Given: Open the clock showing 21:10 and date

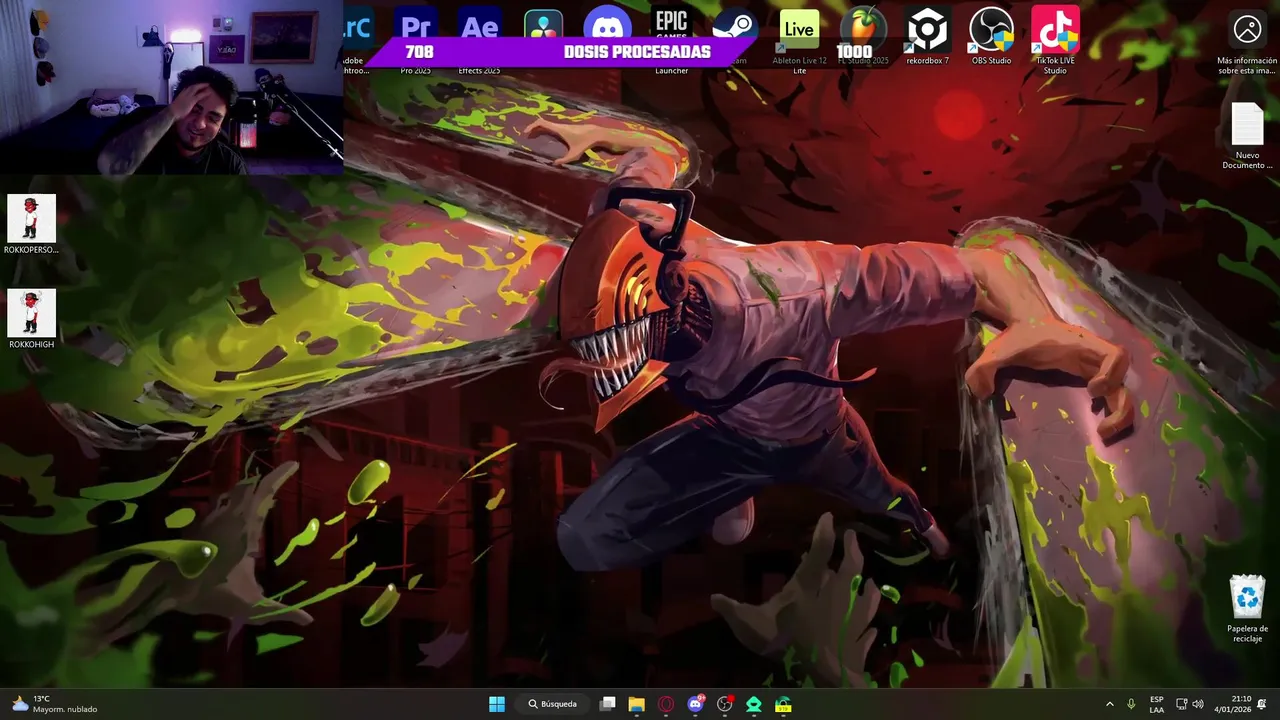Looking at the screenshot, I should (x=1233, y=704).
